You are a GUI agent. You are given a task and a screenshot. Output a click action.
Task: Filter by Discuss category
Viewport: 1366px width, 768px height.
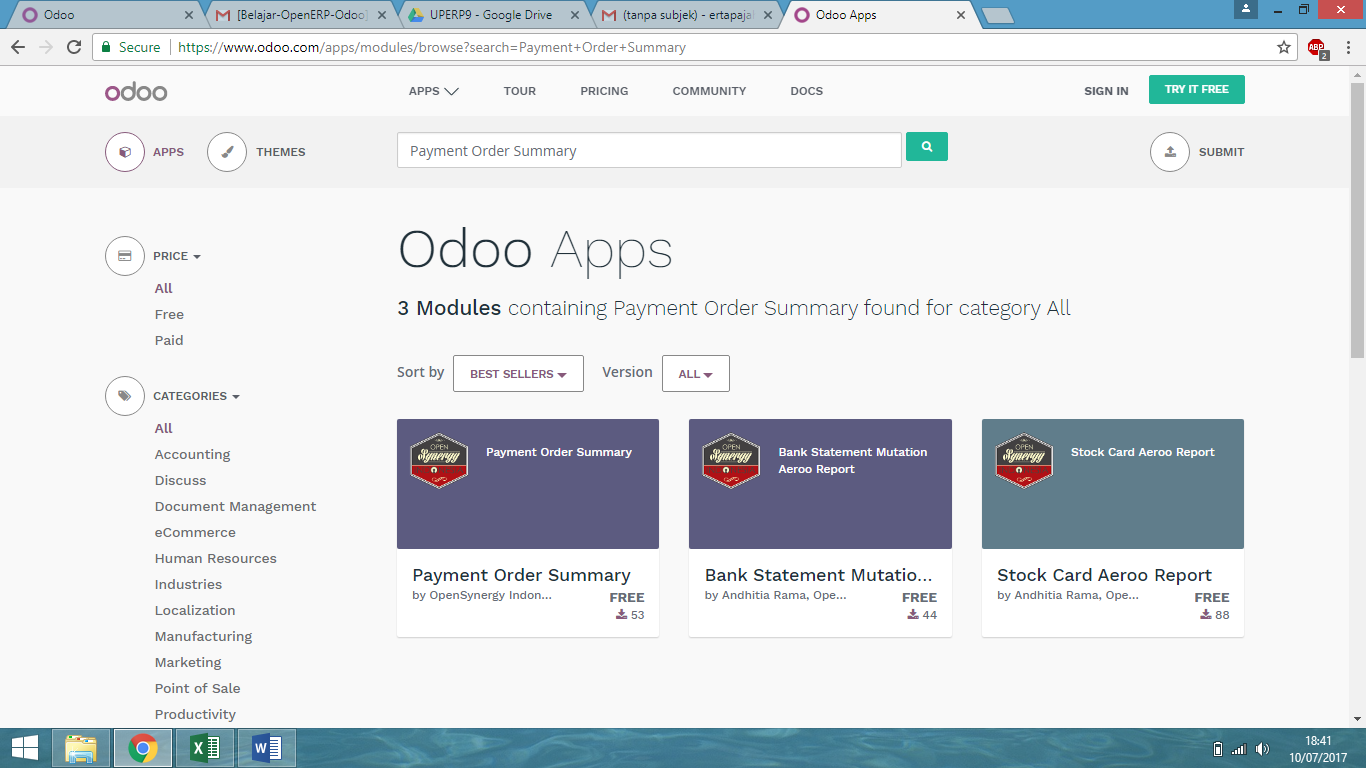pos(180,480)
